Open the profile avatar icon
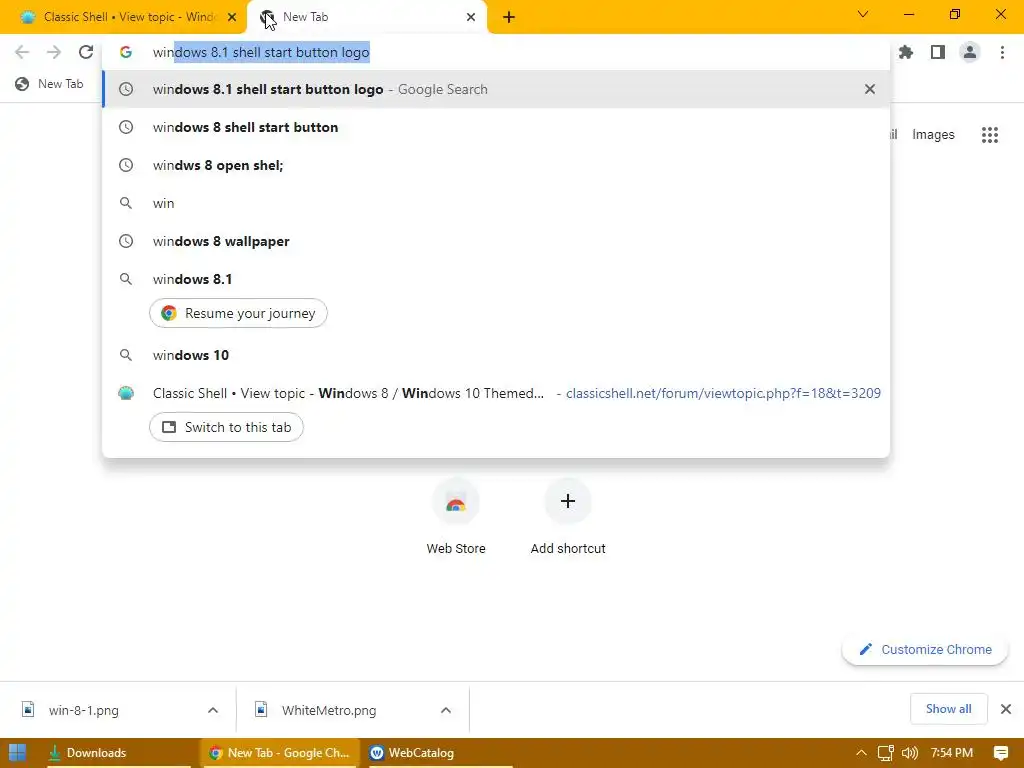 coord(970,52)
